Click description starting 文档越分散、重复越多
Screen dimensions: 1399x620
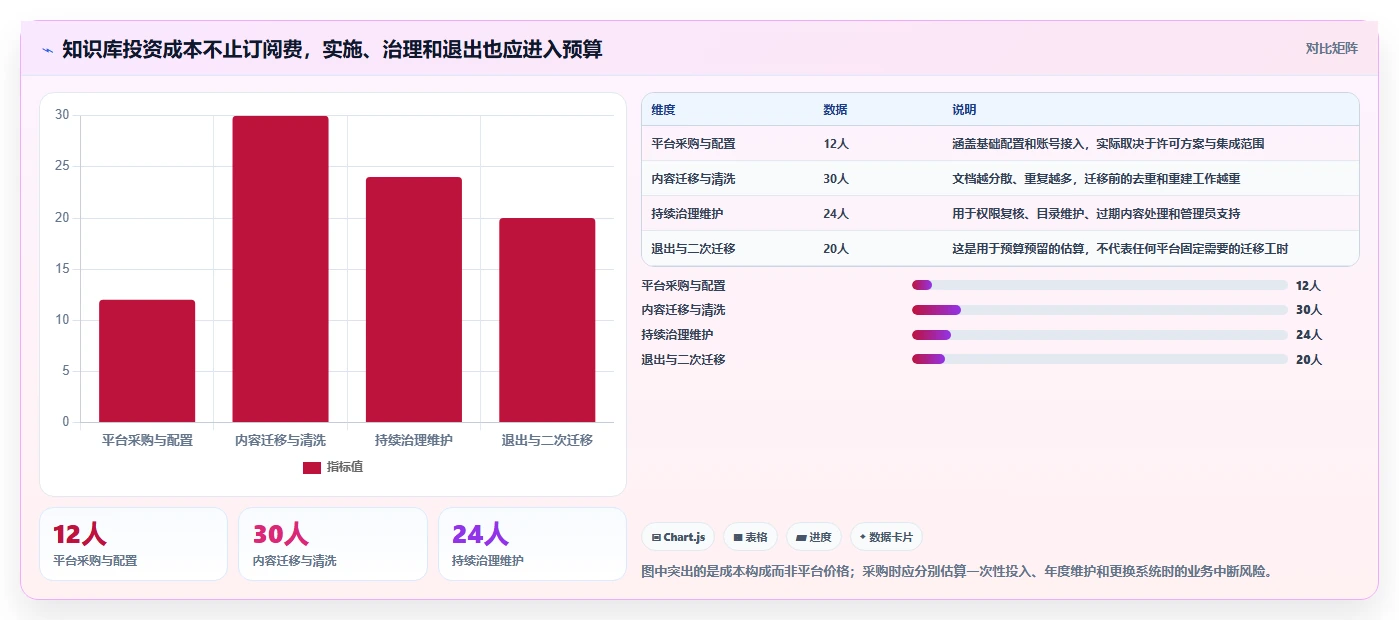(x=1096, y=179)
